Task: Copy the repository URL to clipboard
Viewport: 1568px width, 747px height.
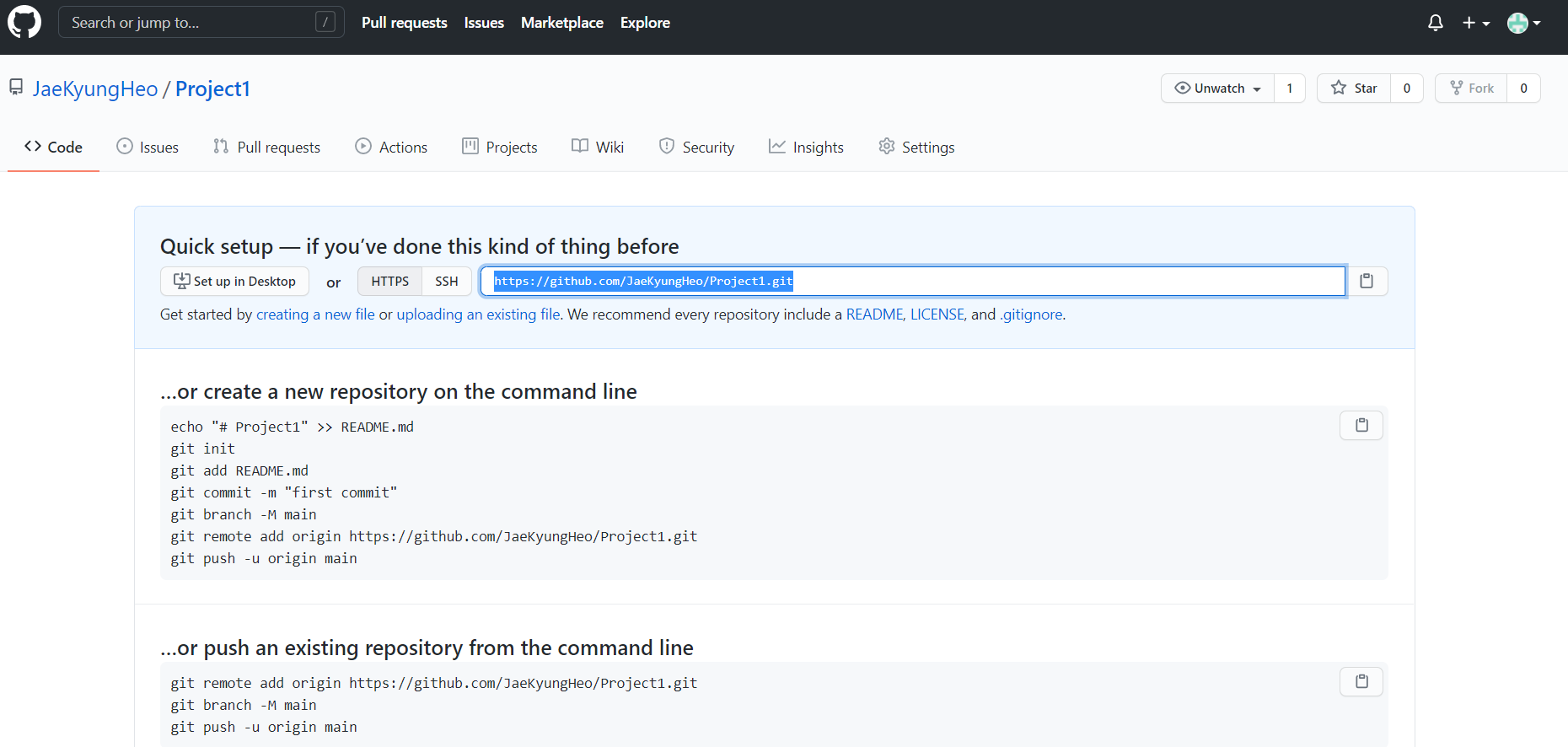Action: pos(1367,281)
